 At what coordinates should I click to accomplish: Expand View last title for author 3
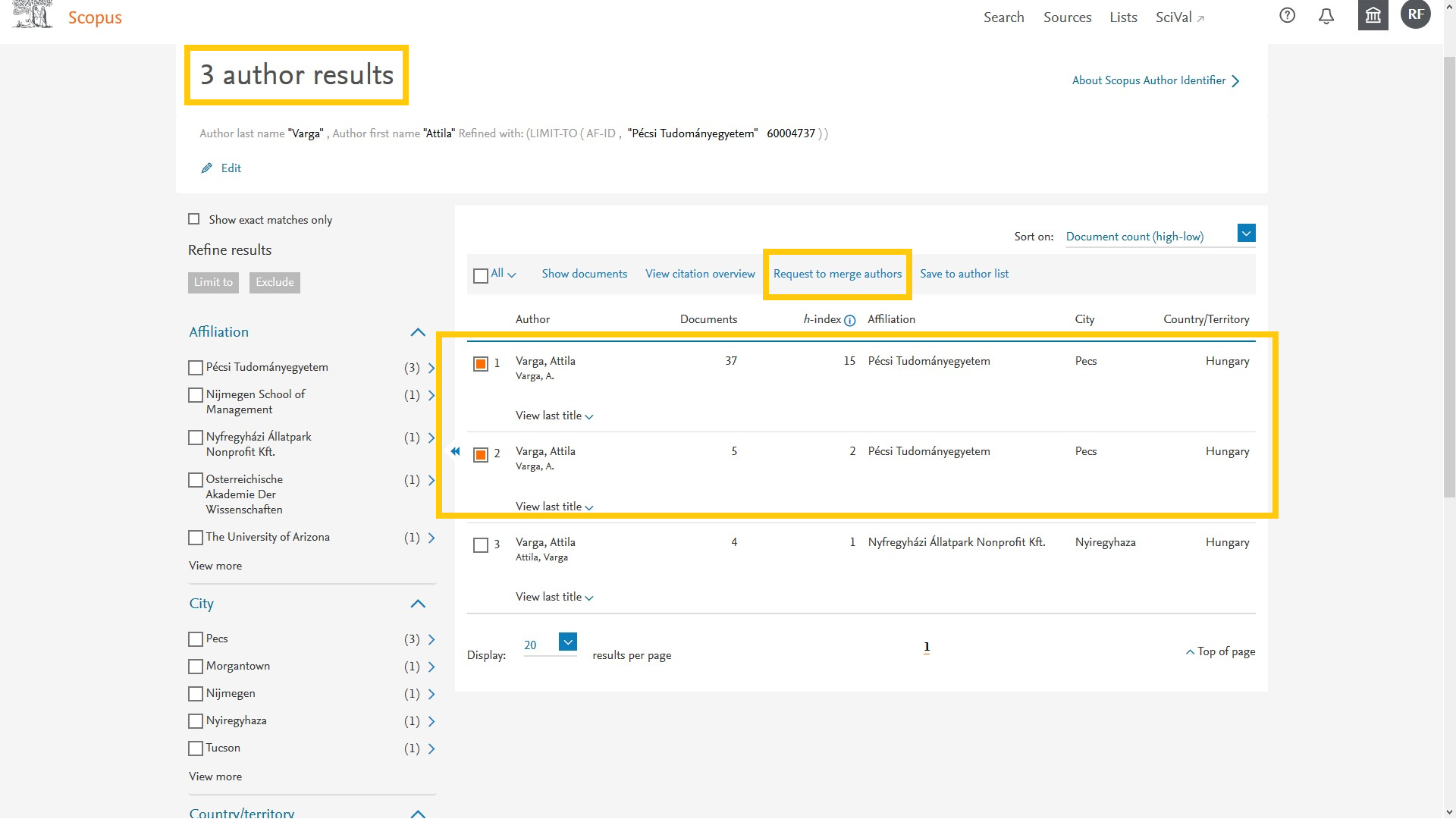coord(554,597)
